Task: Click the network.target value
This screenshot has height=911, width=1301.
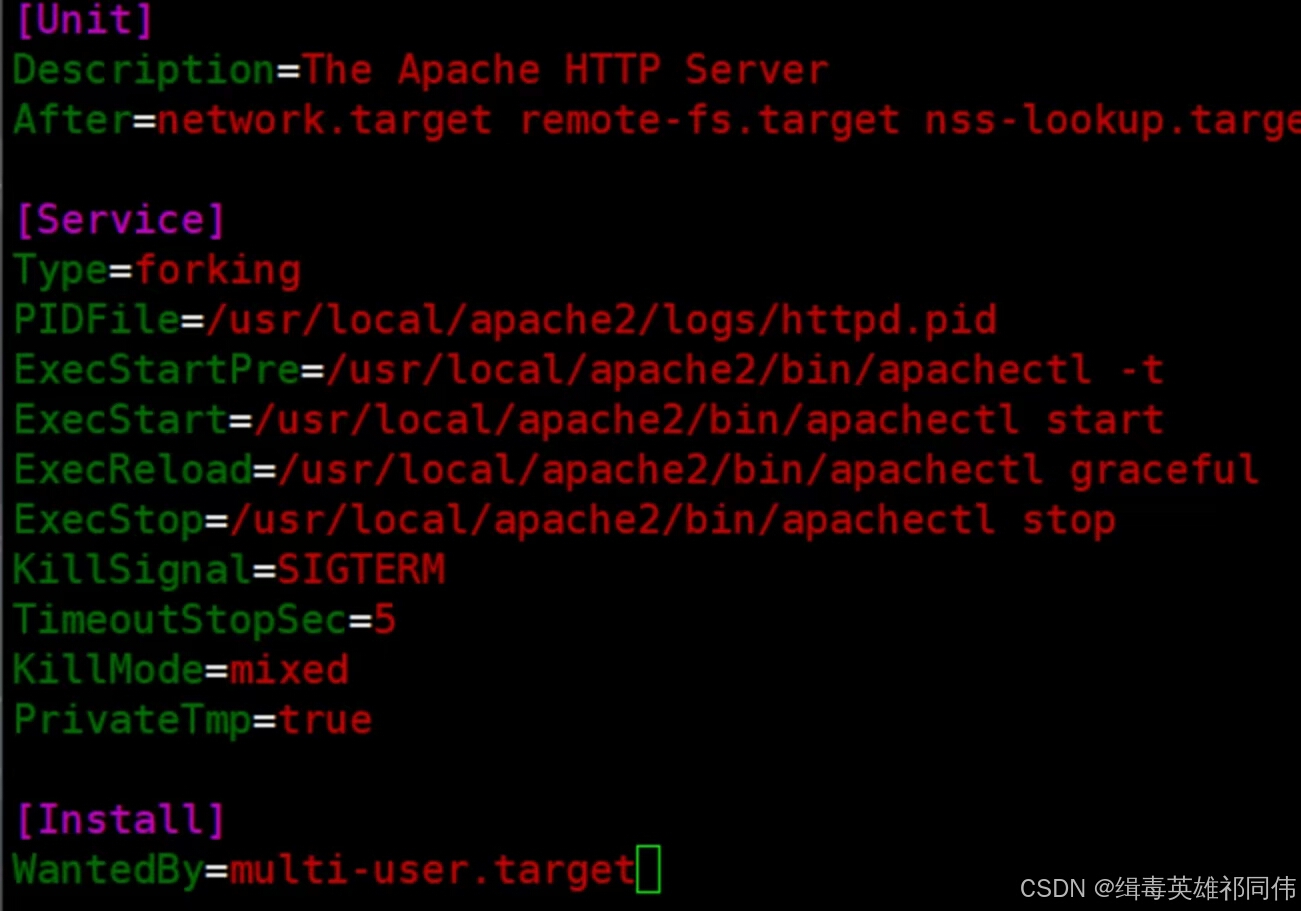Action: coord(325,121)
